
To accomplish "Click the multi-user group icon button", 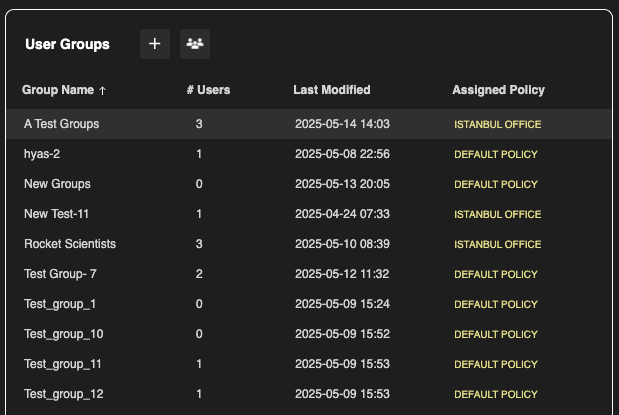I will click(195, 44).
